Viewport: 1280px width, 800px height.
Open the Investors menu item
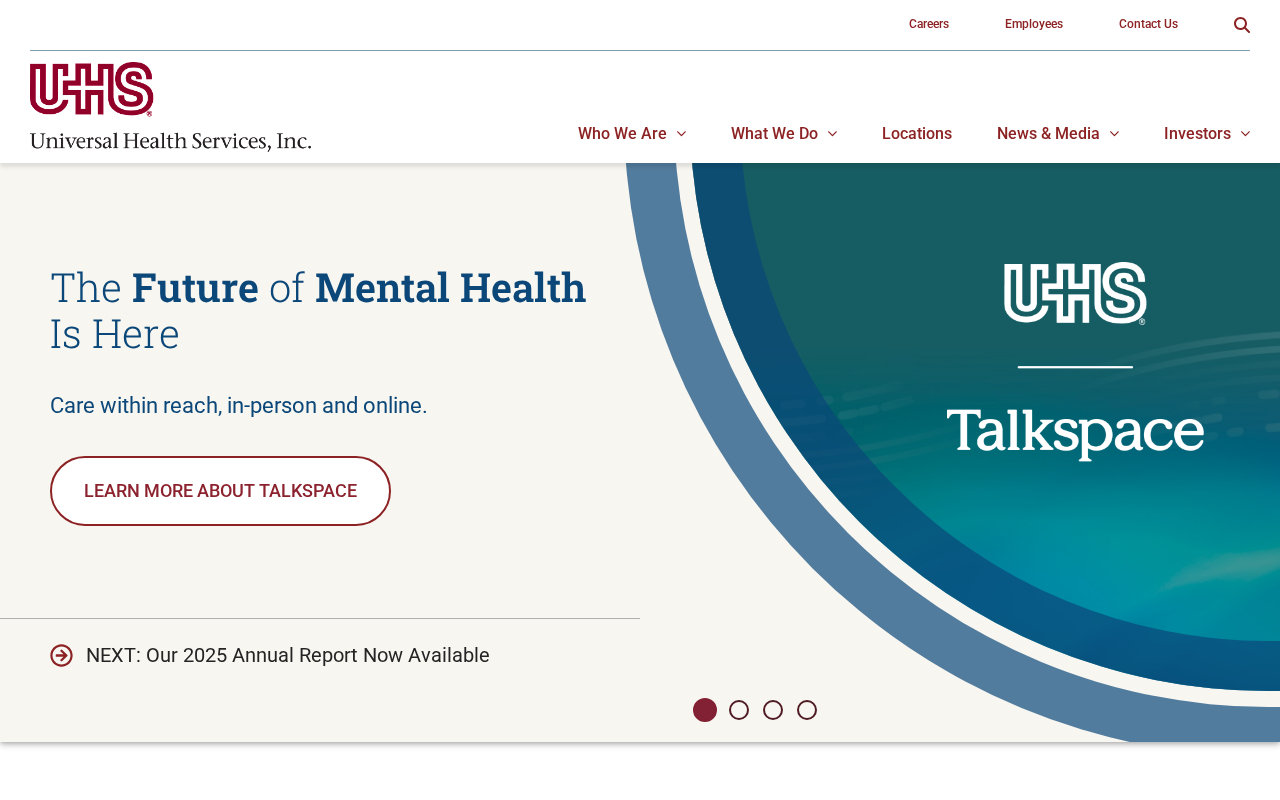(x=1197, y=134)
